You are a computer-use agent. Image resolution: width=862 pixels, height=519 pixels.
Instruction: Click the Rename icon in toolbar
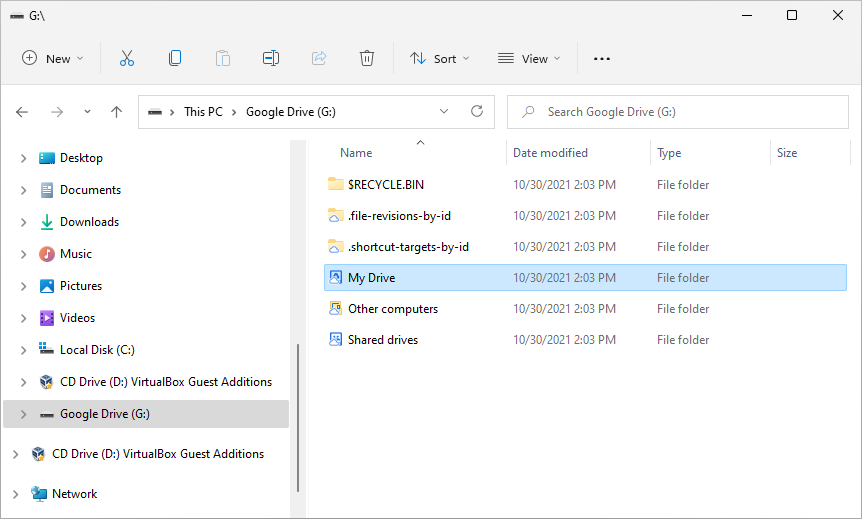click(270, 58)
